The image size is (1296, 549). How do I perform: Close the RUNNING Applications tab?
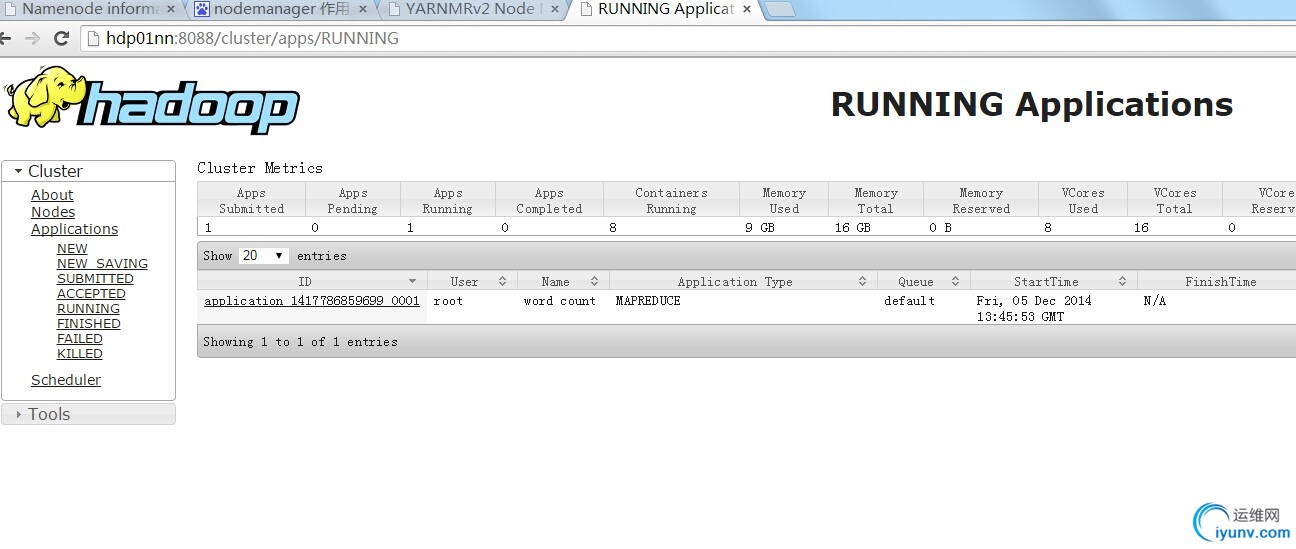coord(746,9)
